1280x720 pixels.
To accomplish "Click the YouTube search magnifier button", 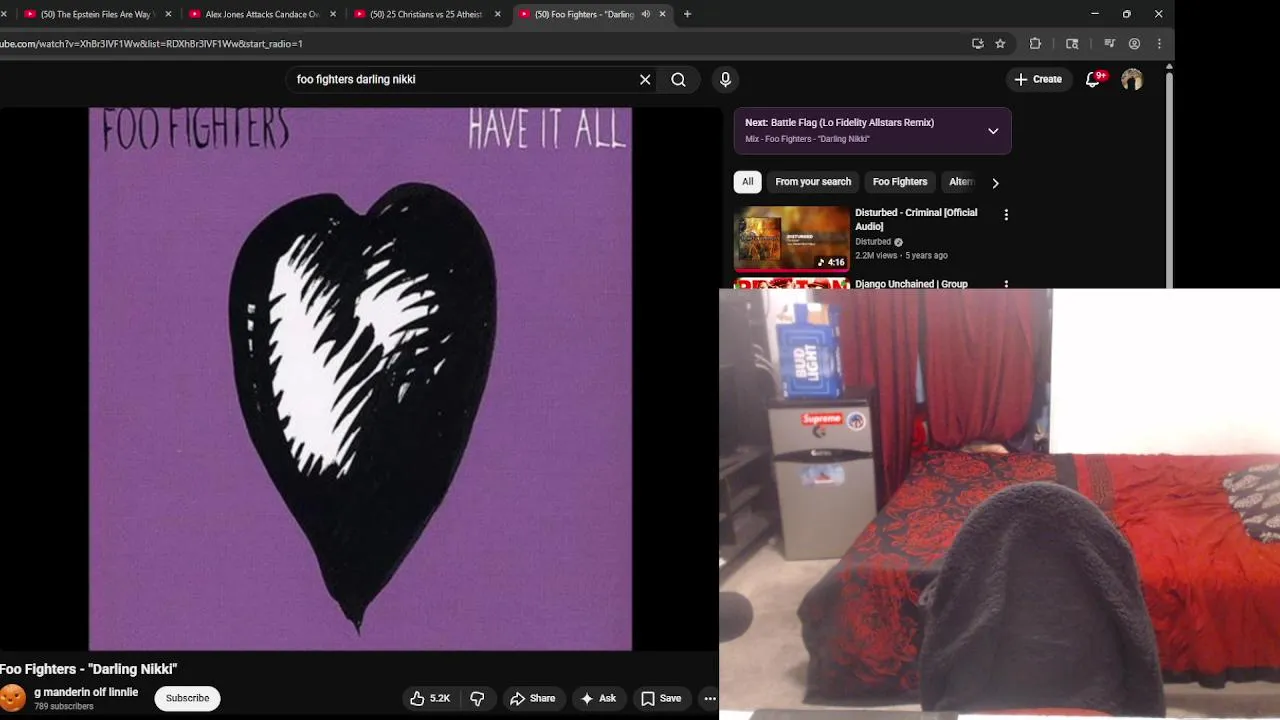I will point(678,80).
